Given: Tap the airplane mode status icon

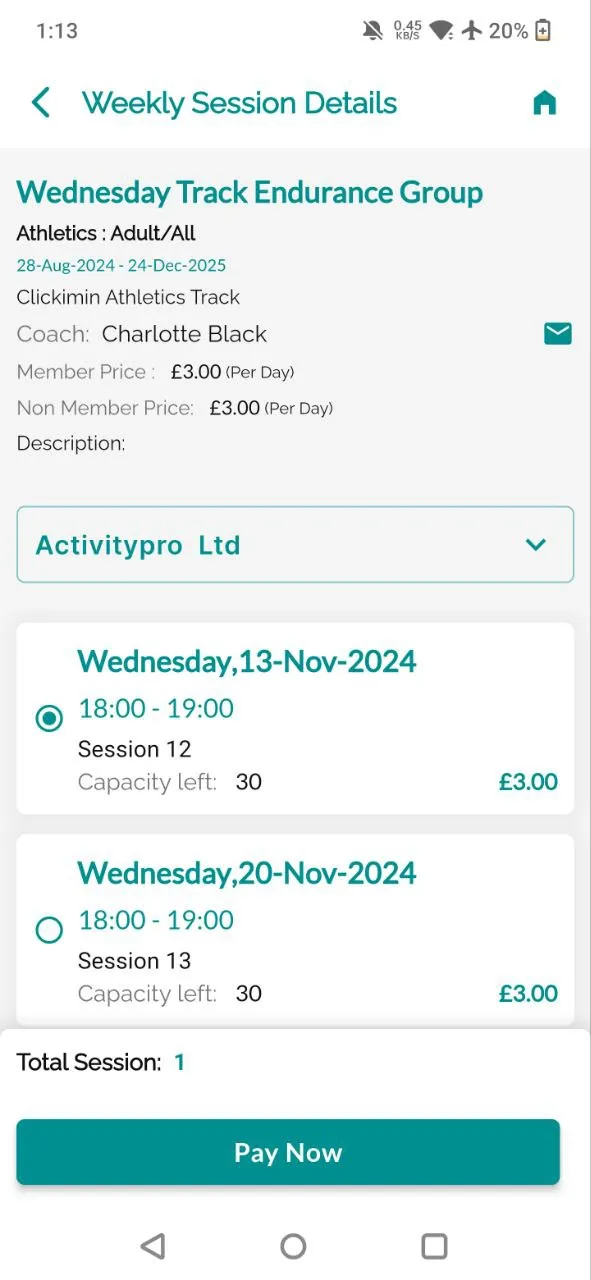Looking at the screenshot, I should 472,31.
